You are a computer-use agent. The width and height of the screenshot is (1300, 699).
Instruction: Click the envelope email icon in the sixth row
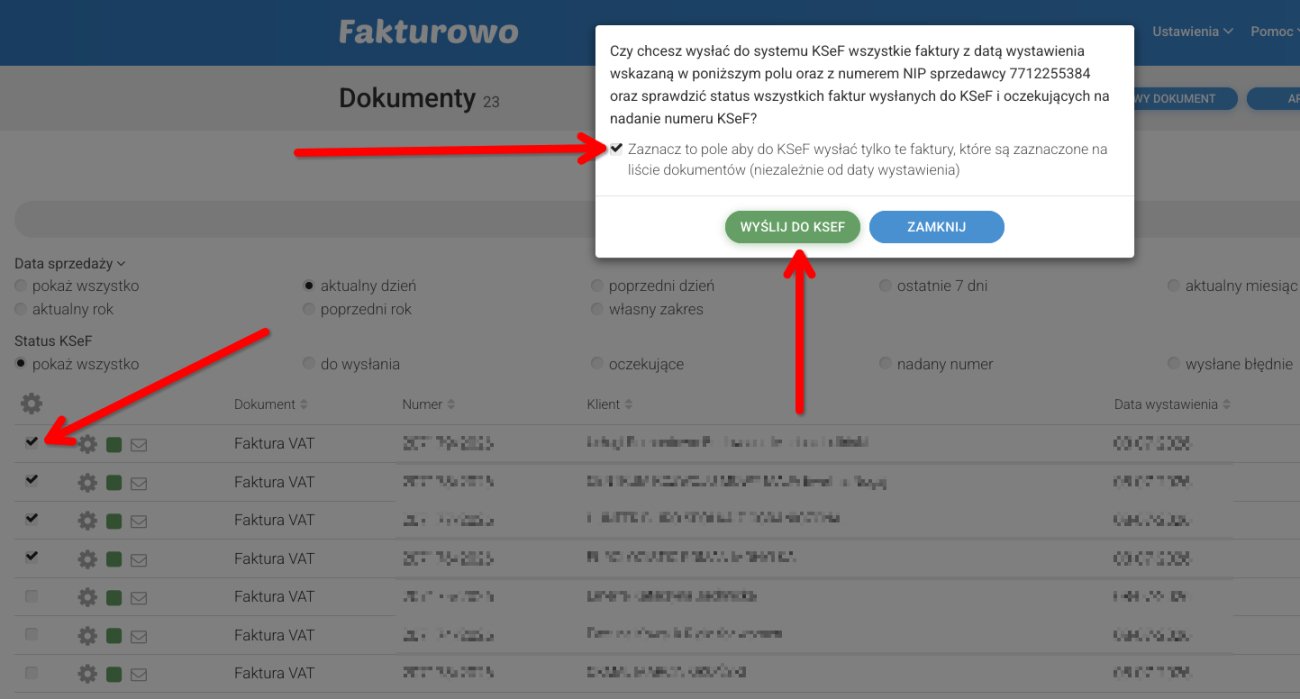coord(139,636)
